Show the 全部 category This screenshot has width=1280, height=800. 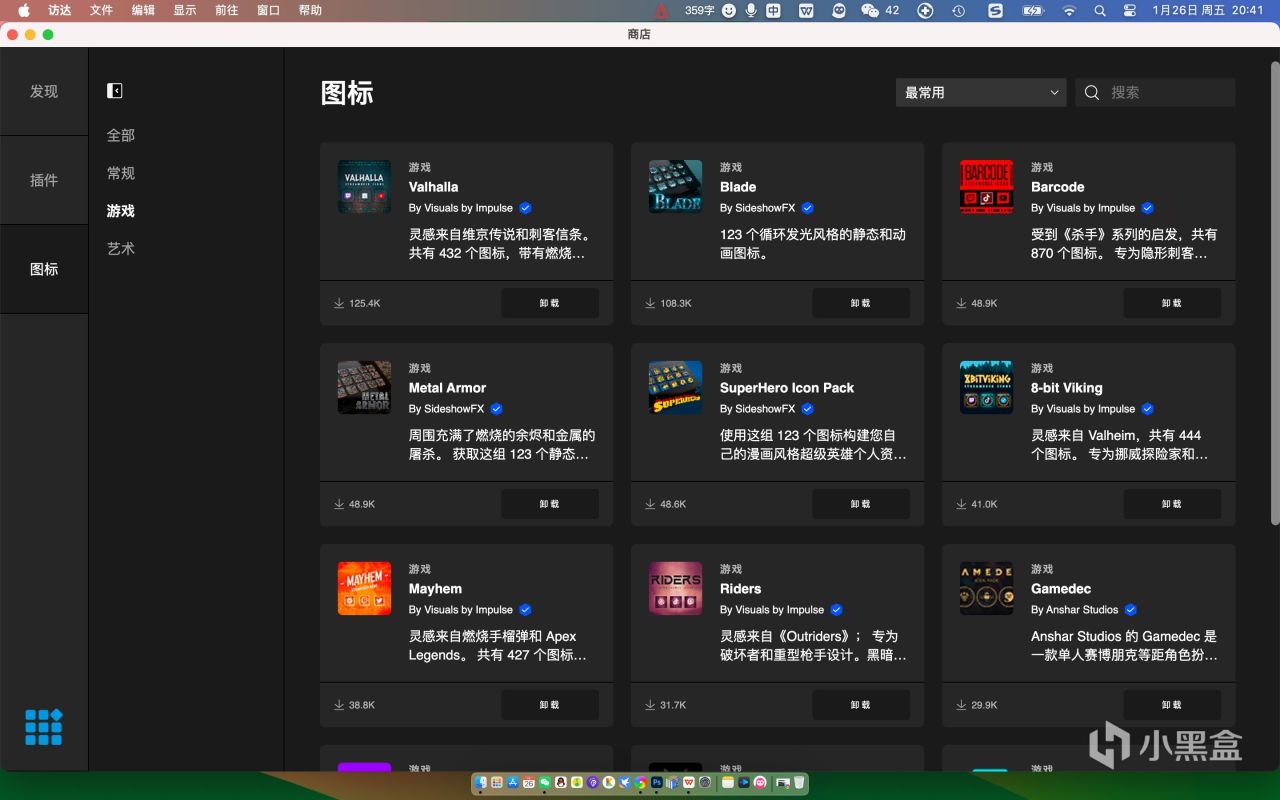click(121, 135)
